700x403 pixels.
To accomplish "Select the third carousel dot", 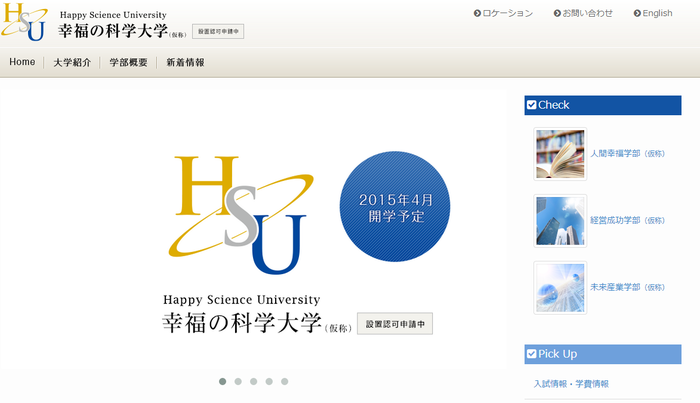I will click(254, 382).
